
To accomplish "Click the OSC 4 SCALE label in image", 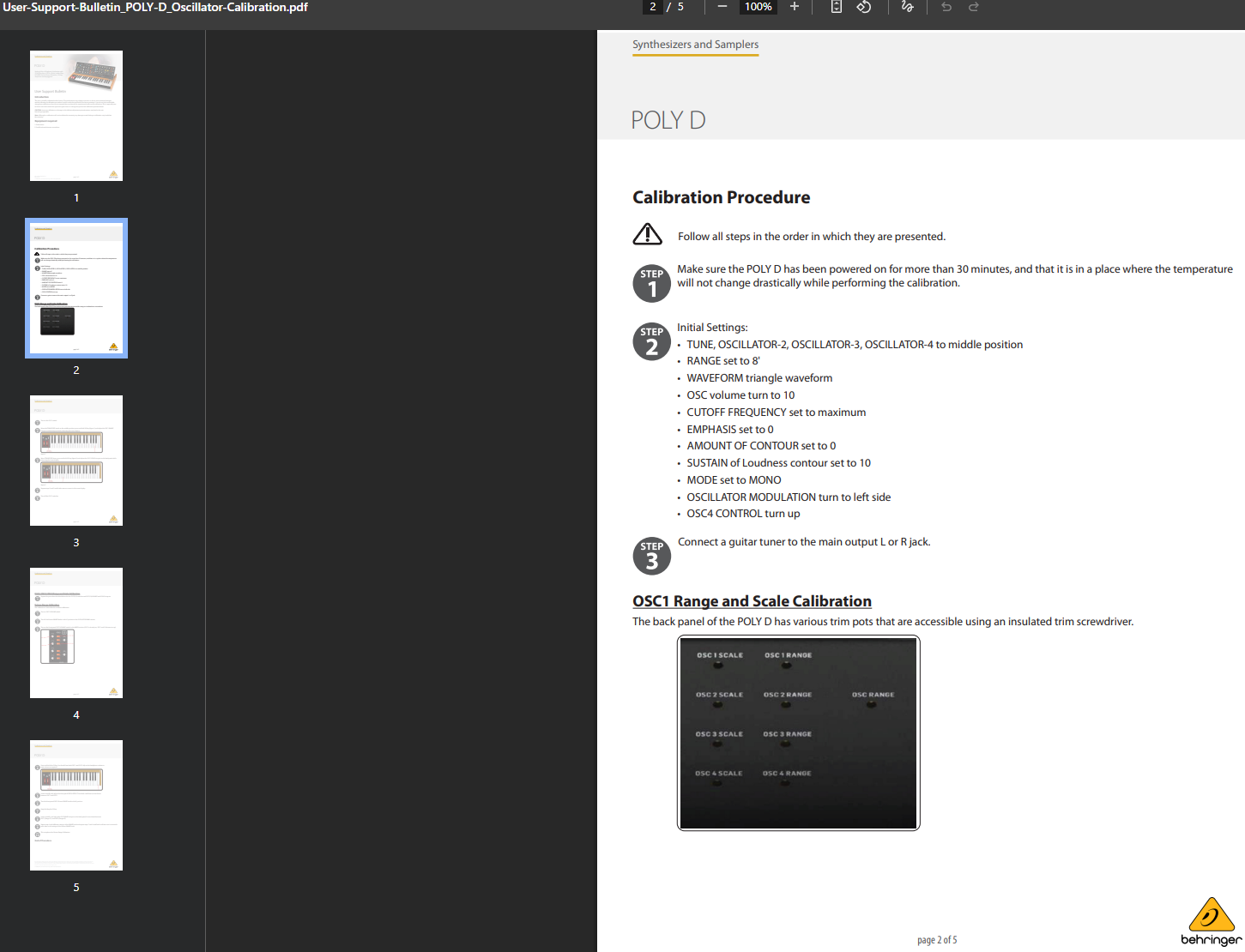I will pos(718,774).
